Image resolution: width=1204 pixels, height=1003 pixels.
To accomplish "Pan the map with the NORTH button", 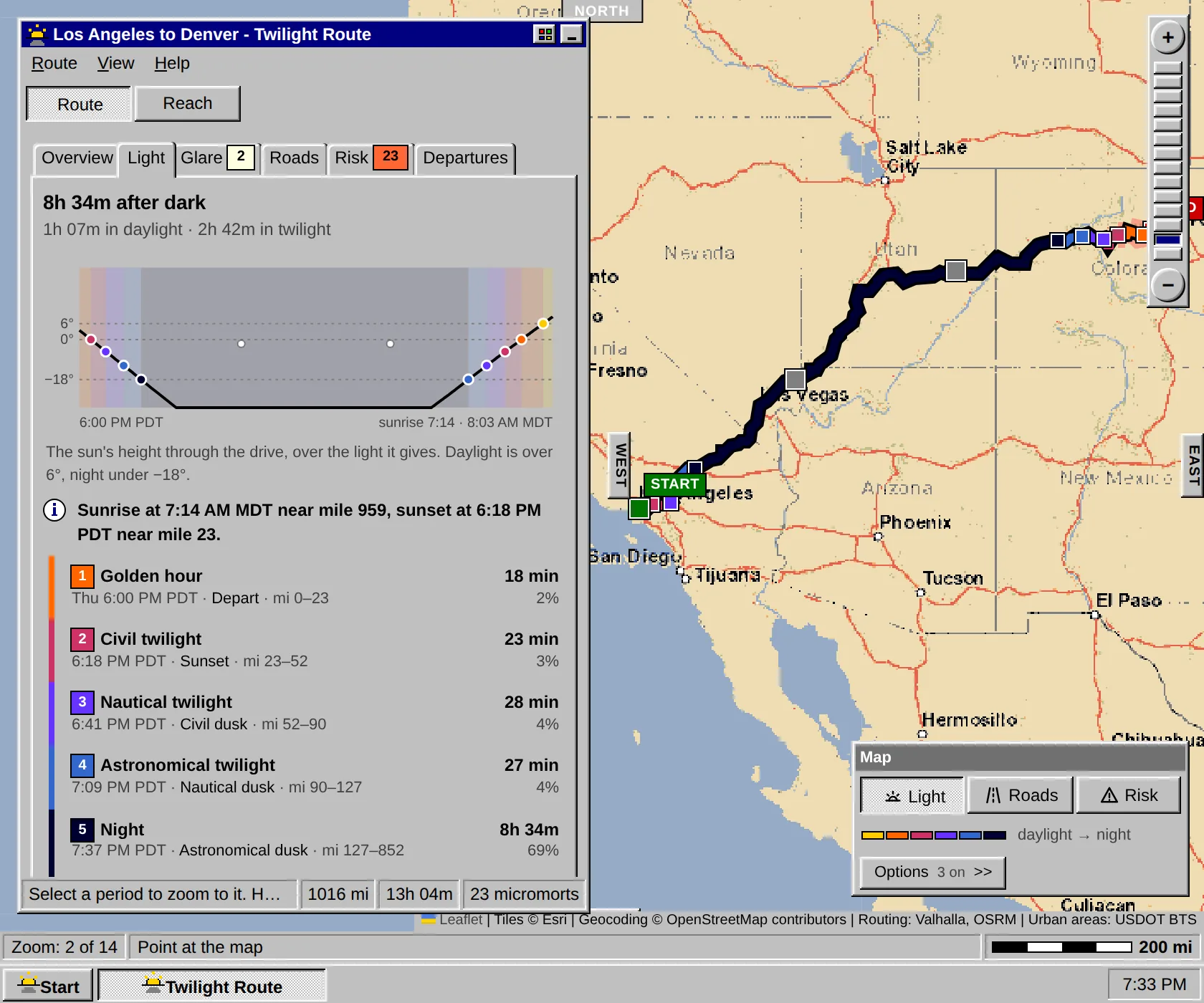I will [x=601, y=11].
